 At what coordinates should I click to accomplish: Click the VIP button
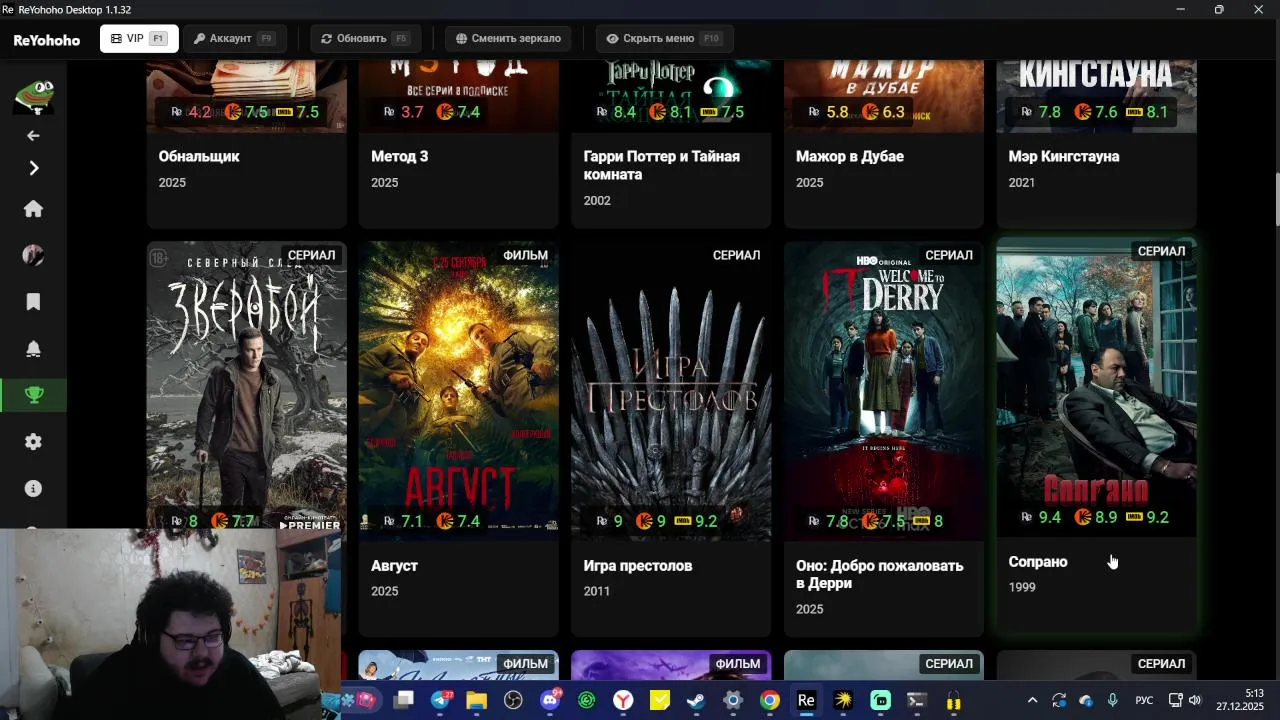coord(139,39)
